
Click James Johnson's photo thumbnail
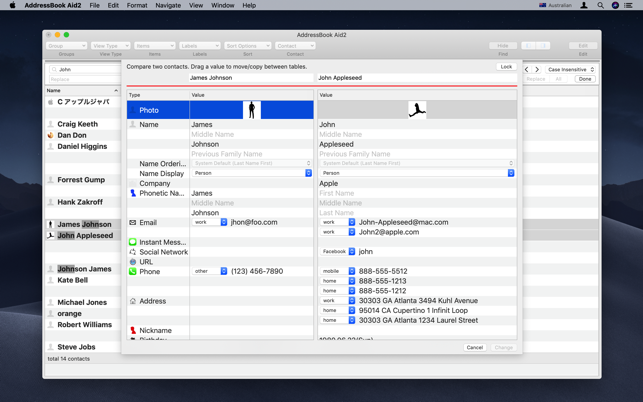pos(252,110)
